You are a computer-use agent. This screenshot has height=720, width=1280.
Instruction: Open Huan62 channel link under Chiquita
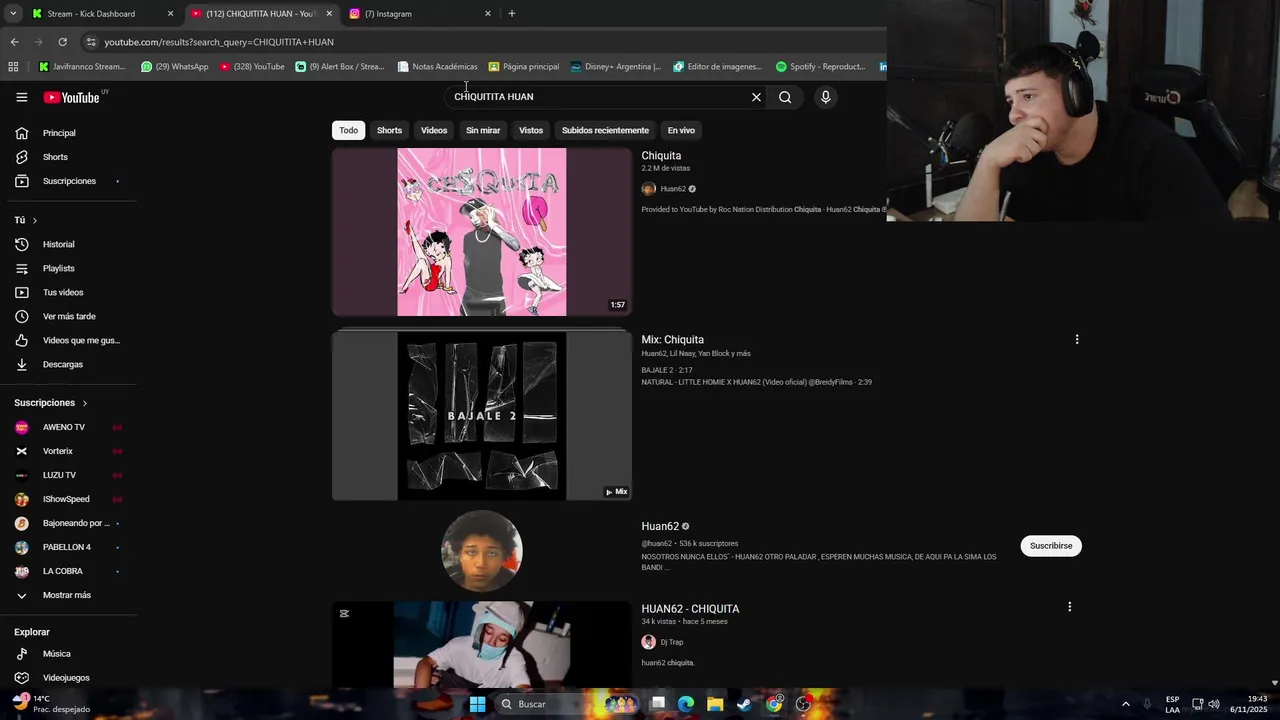[x=673, y=189]
